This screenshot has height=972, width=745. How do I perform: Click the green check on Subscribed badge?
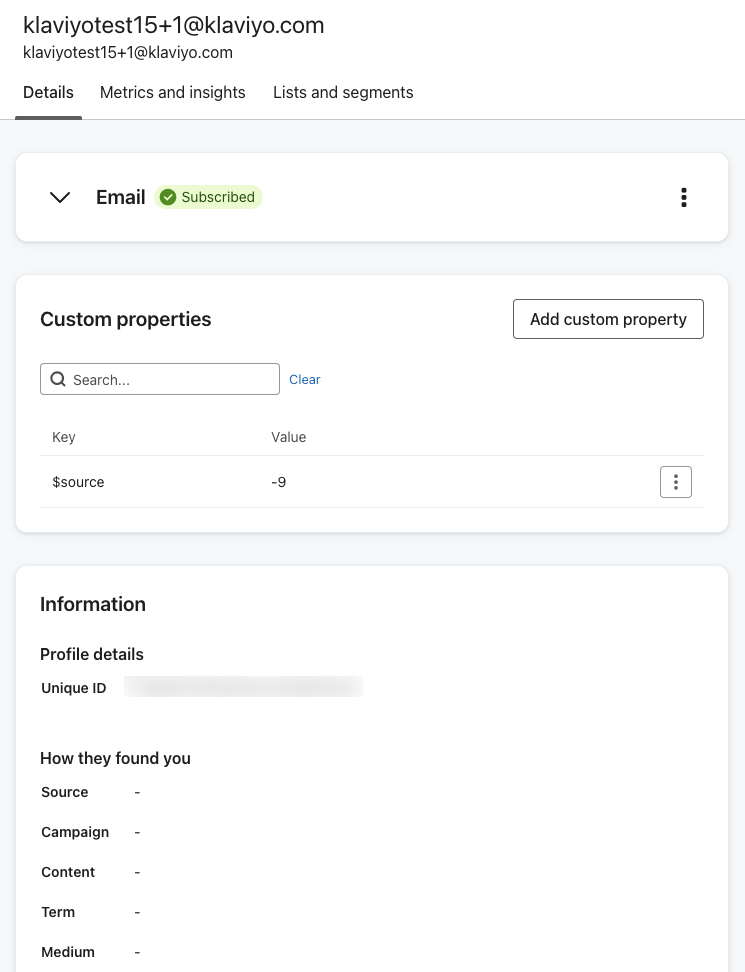[x=168, y=197]
